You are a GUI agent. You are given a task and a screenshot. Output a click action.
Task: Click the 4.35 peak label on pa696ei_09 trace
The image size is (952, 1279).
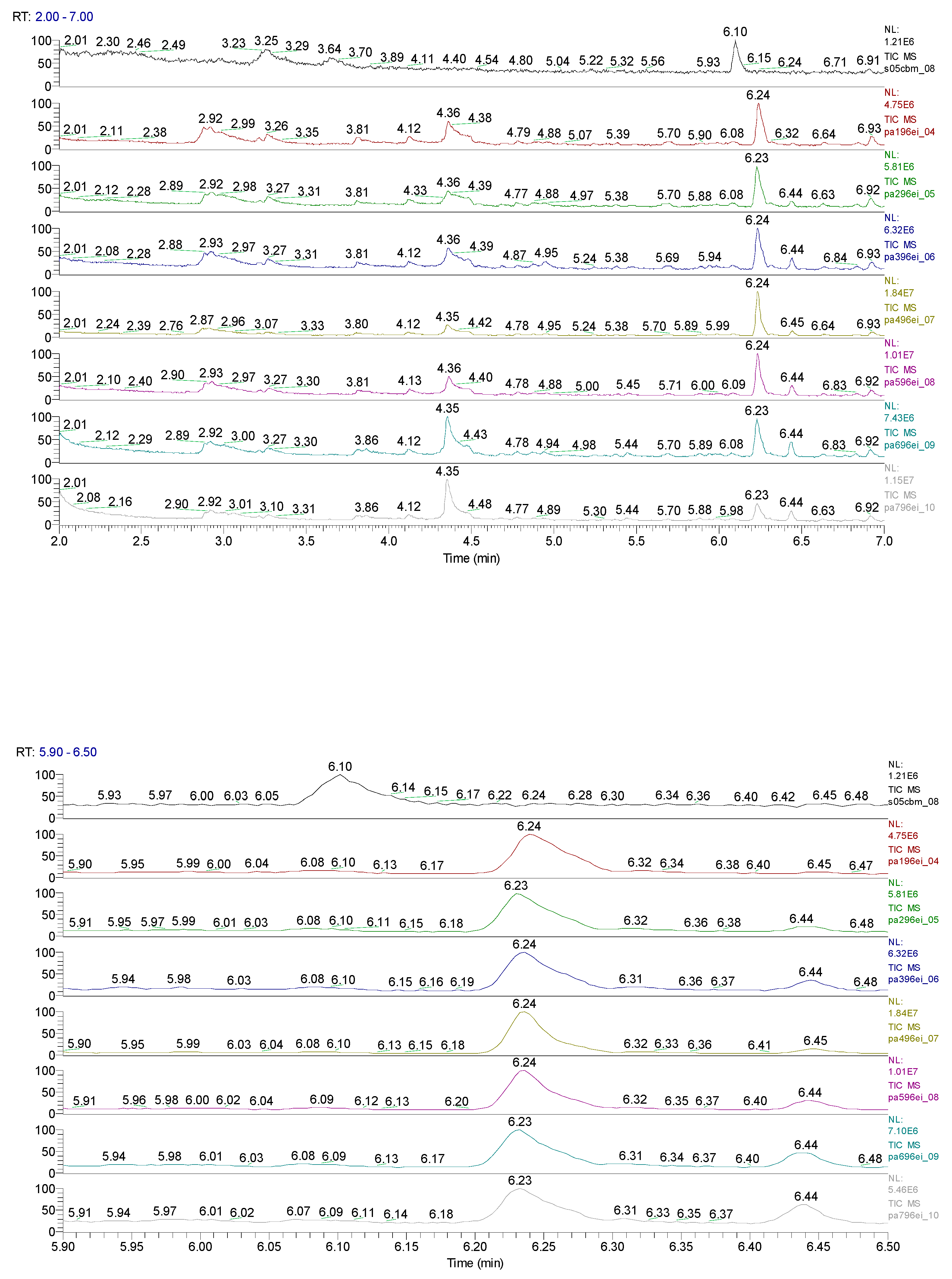(447, 408)
